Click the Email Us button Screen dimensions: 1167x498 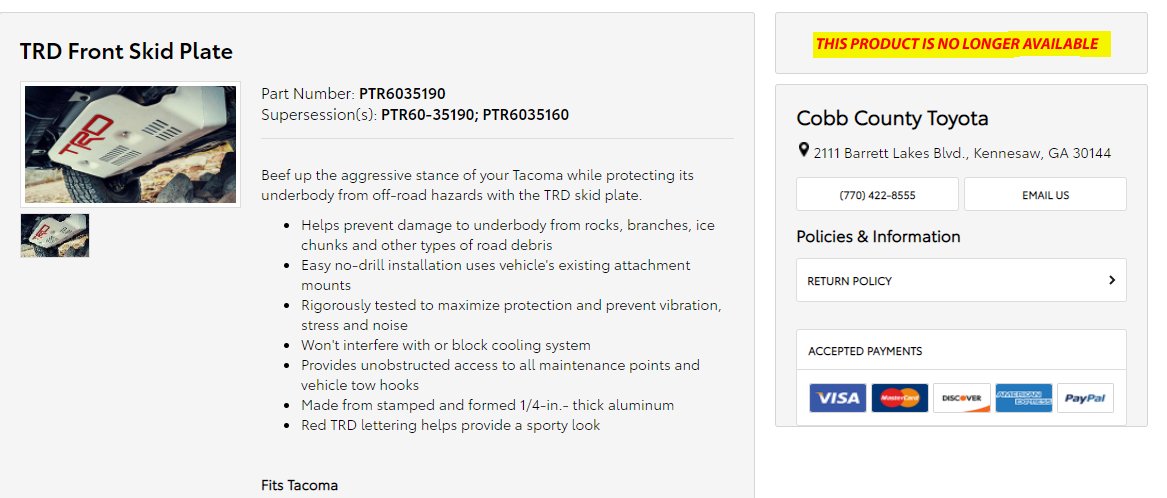pos(1045,194)
